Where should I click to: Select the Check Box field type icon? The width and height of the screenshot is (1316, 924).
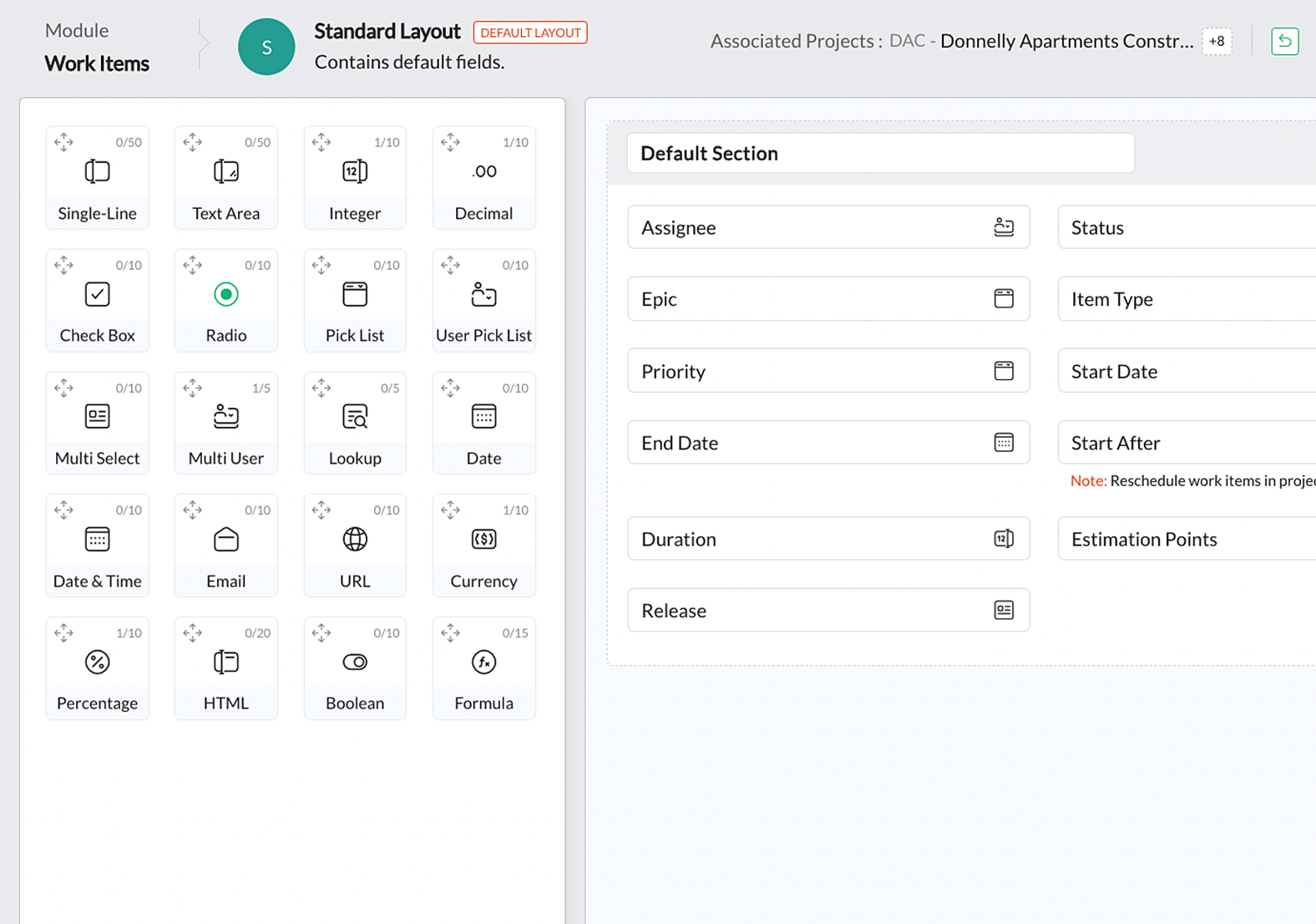coord(97,294)
